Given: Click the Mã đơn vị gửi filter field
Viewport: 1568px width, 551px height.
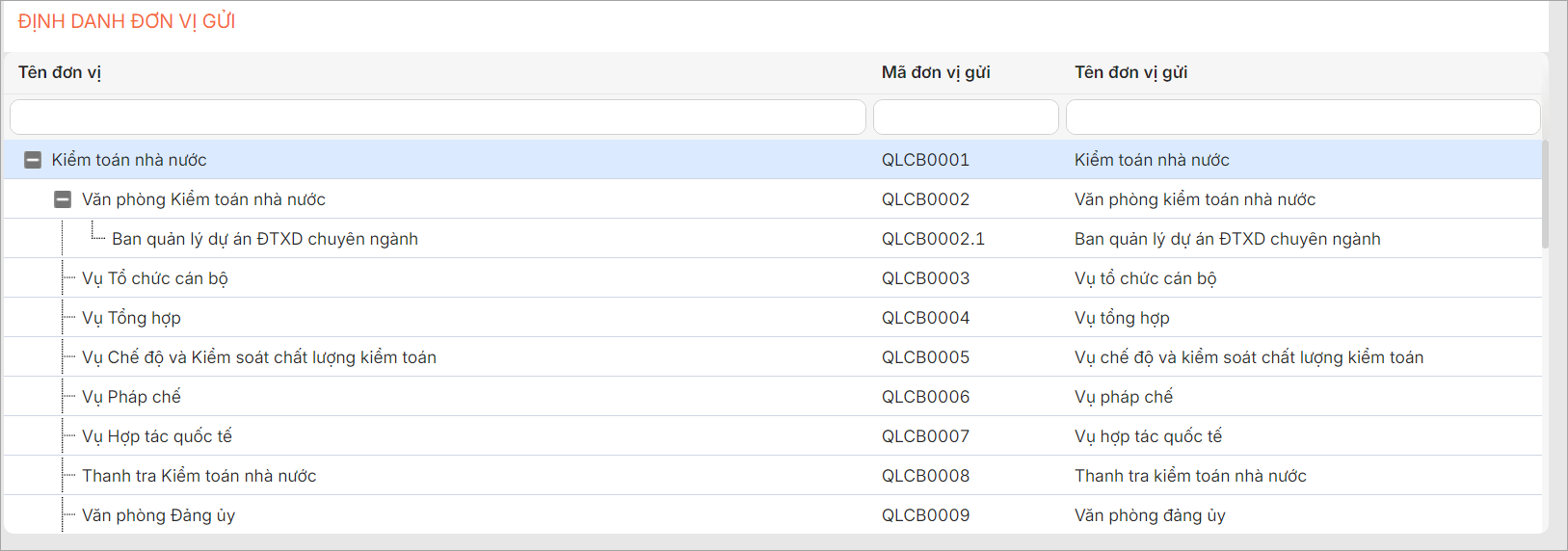Looking at the screenshot, I should pyautogui.click(x=966, y=118).
